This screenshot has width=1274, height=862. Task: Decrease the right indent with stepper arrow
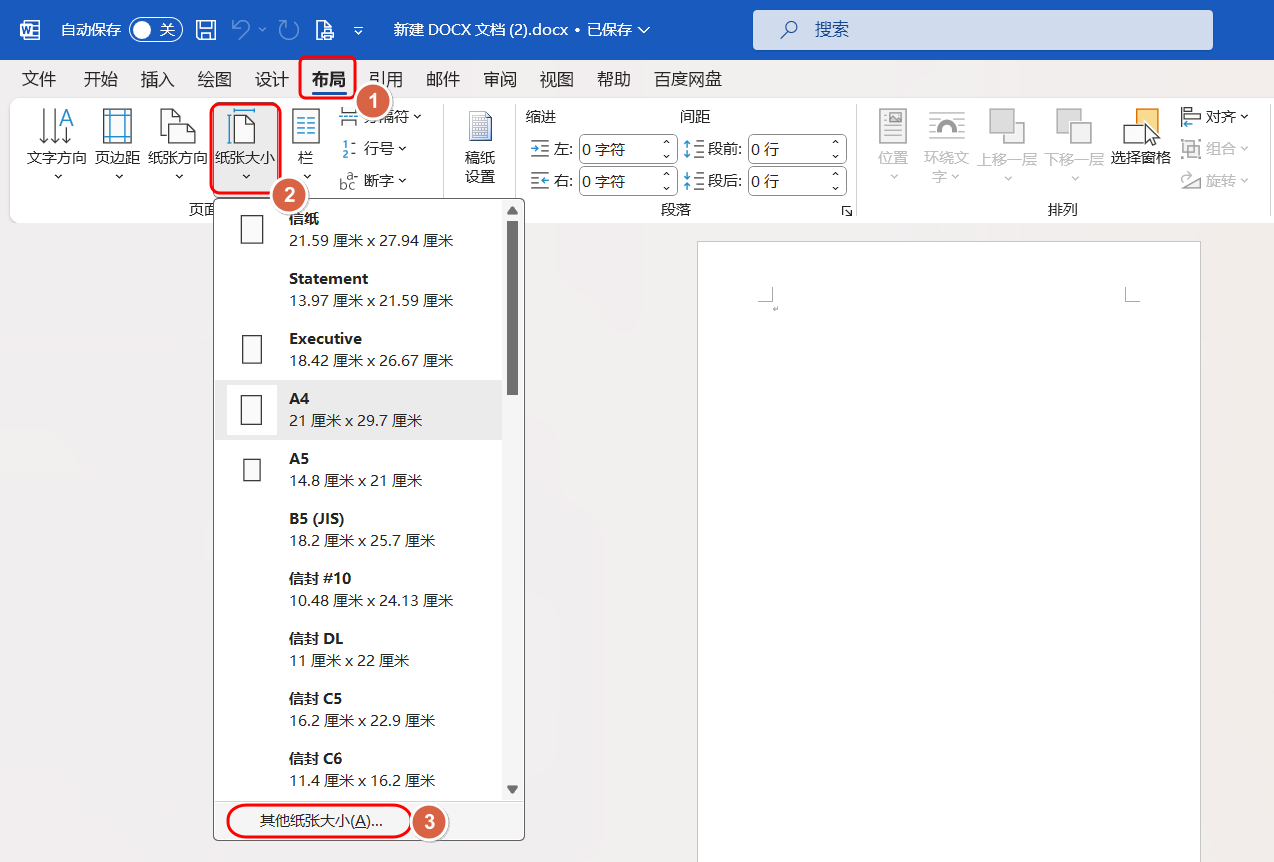(667, 188)
